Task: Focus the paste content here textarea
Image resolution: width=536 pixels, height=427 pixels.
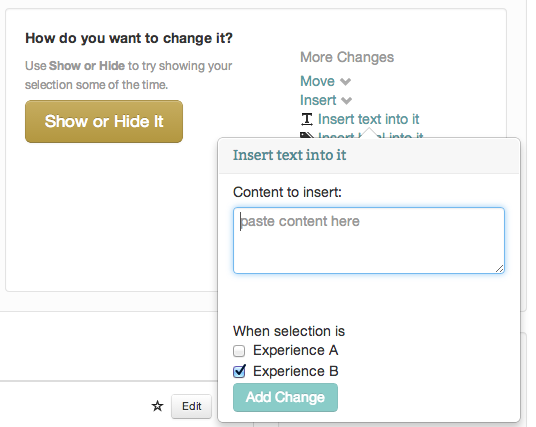Action: pyautogui.click(x=369, y=240)
